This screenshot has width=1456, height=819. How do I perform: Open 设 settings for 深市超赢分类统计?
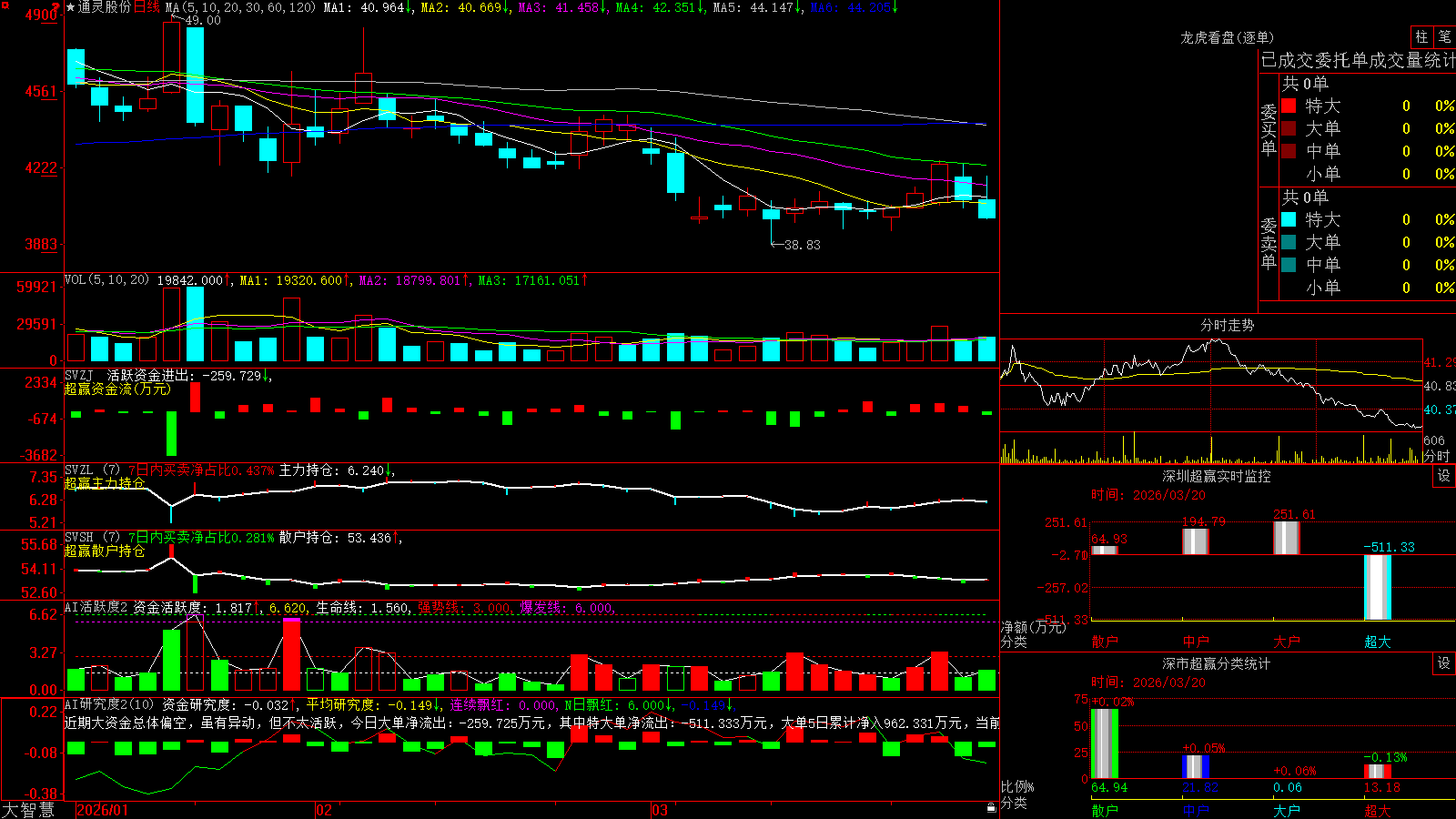tap(1444, 663)
